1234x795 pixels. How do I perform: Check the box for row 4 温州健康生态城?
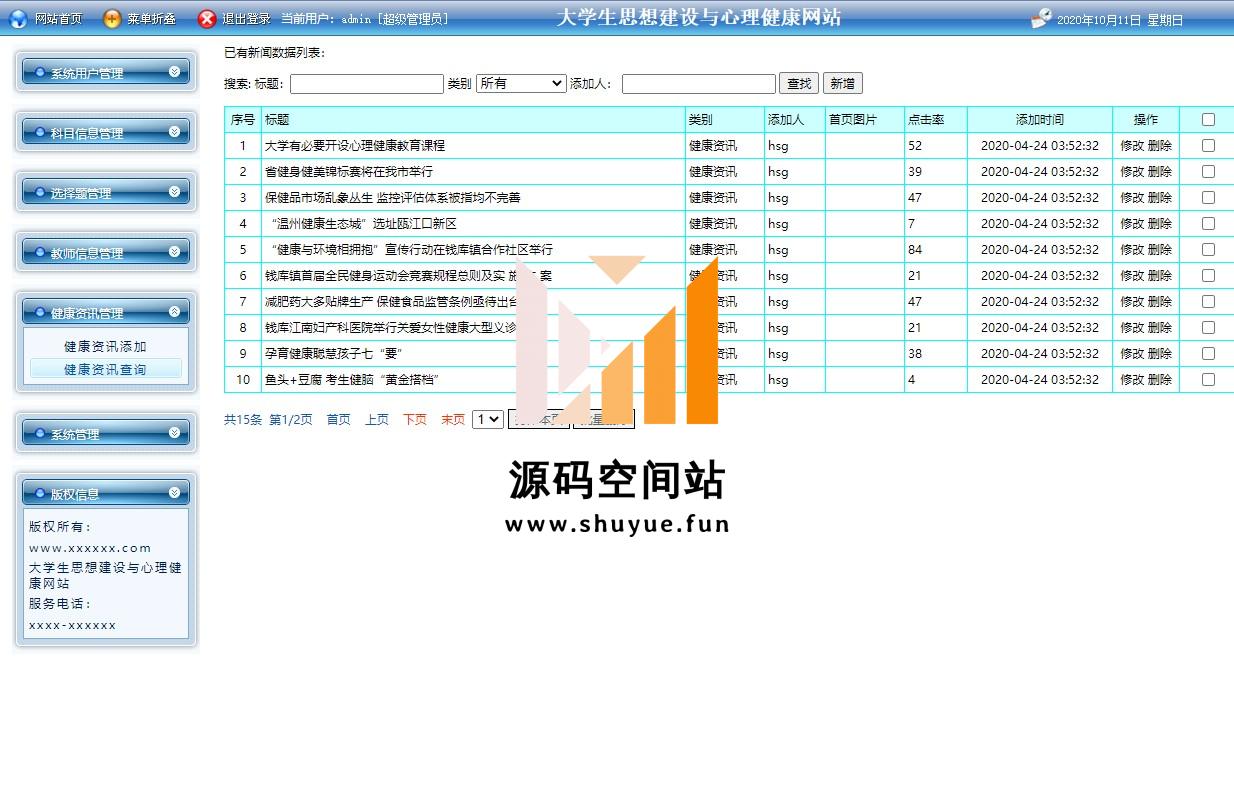coord(1208,223)
